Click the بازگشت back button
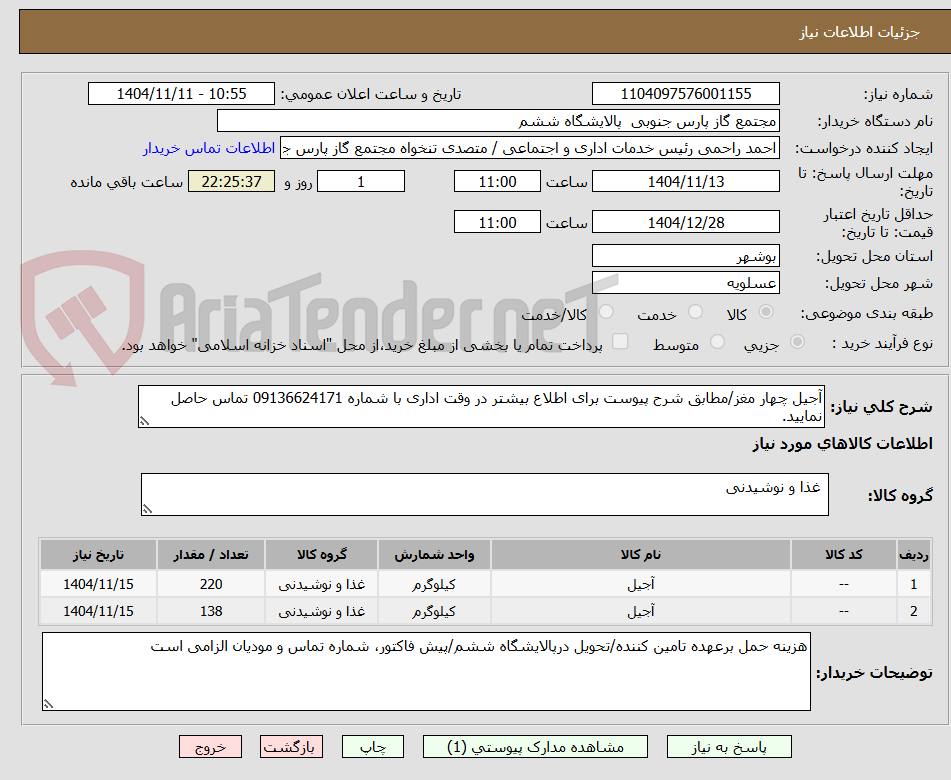This screenshot has width=951, height=780. pyautogui.click(x=291, y=747)
